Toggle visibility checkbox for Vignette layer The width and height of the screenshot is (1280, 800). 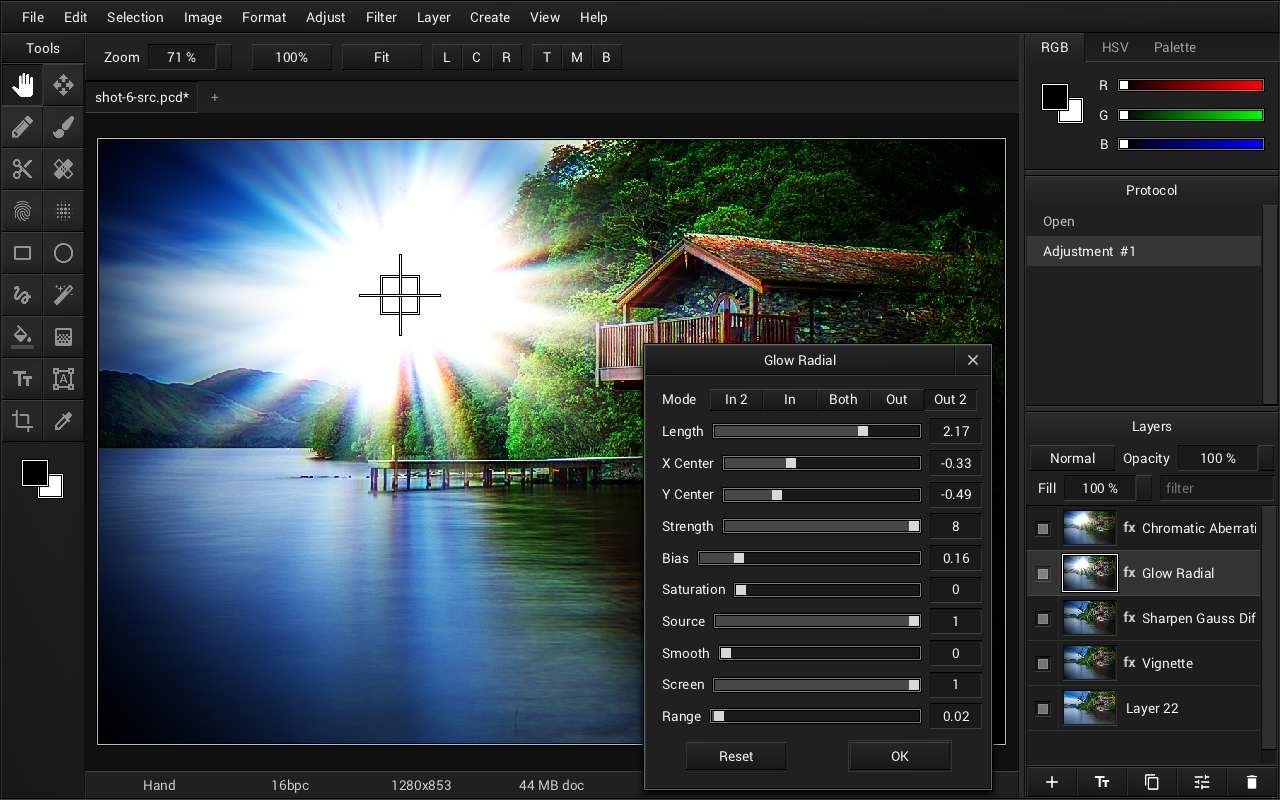click(1043, 664)
